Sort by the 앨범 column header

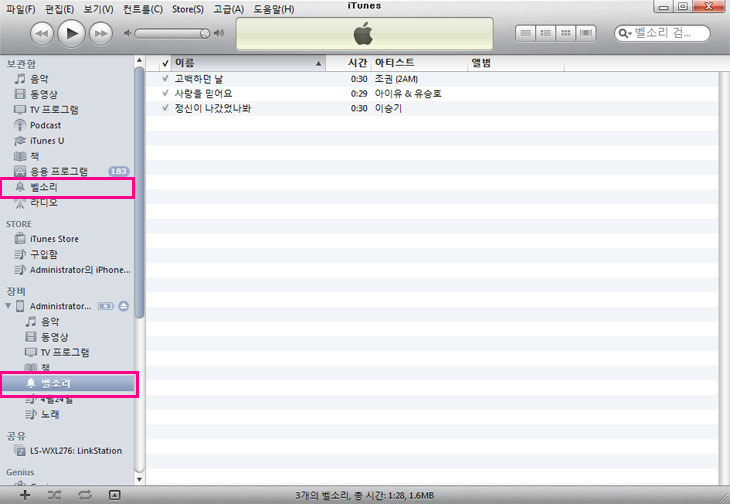click(x=516, y=63)
